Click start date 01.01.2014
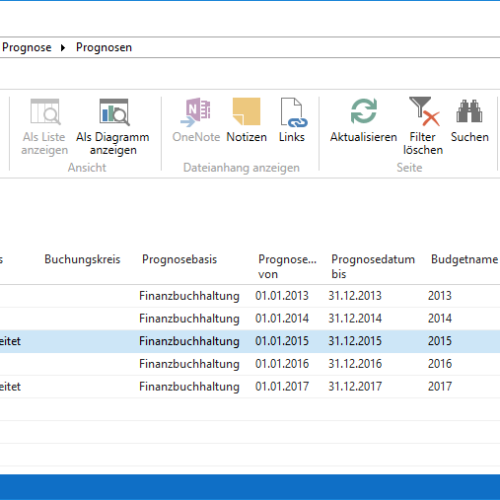 (x=282, y=318)
